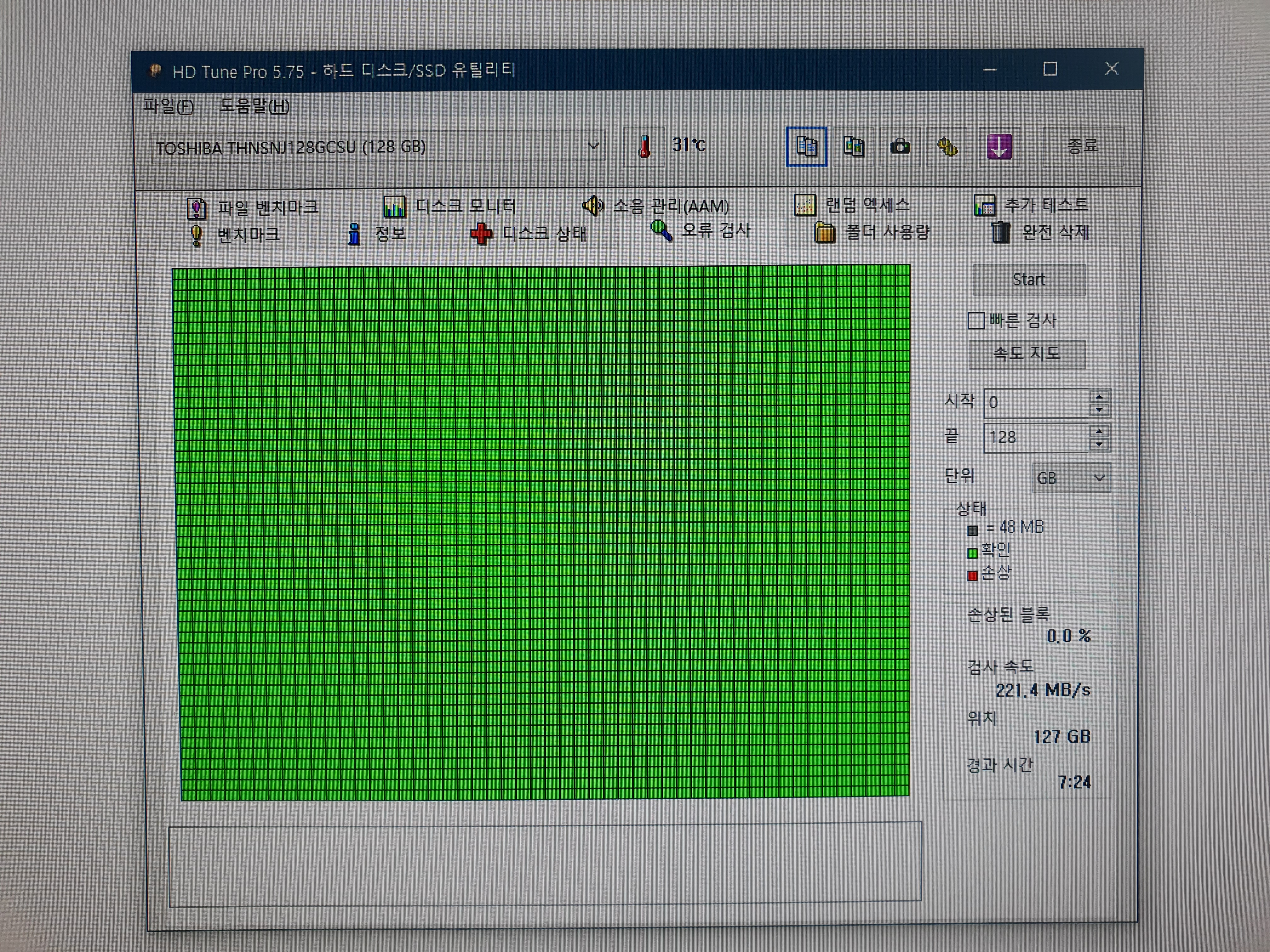Open the 완전 삭제 tab
1270x952 pixels.
(x=1040, y=232)
